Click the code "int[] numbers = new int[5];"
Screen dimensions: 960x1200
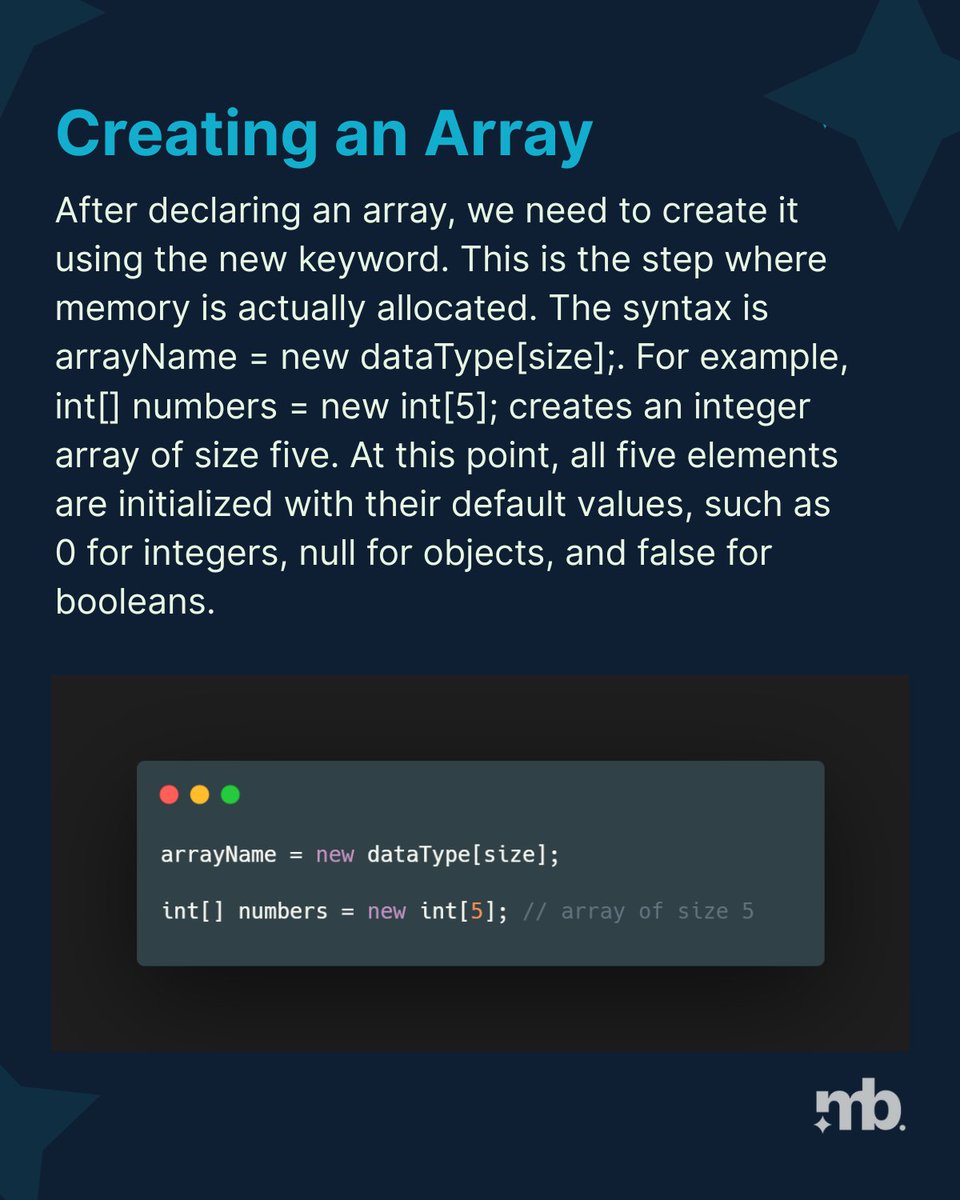(x=335, y=912)
